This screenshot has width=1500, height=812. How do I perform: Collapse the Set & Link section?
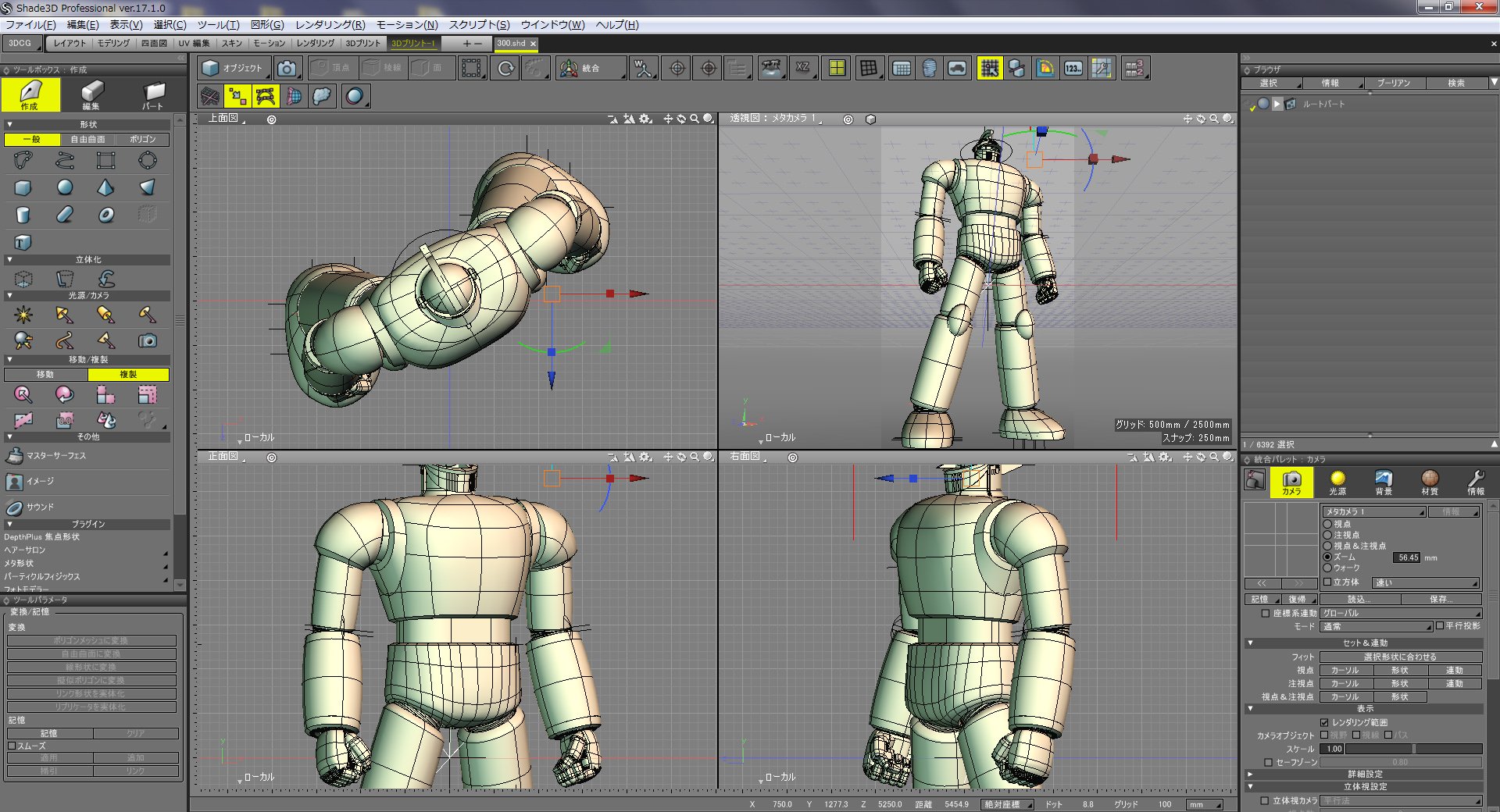[x=1250, y=643]
